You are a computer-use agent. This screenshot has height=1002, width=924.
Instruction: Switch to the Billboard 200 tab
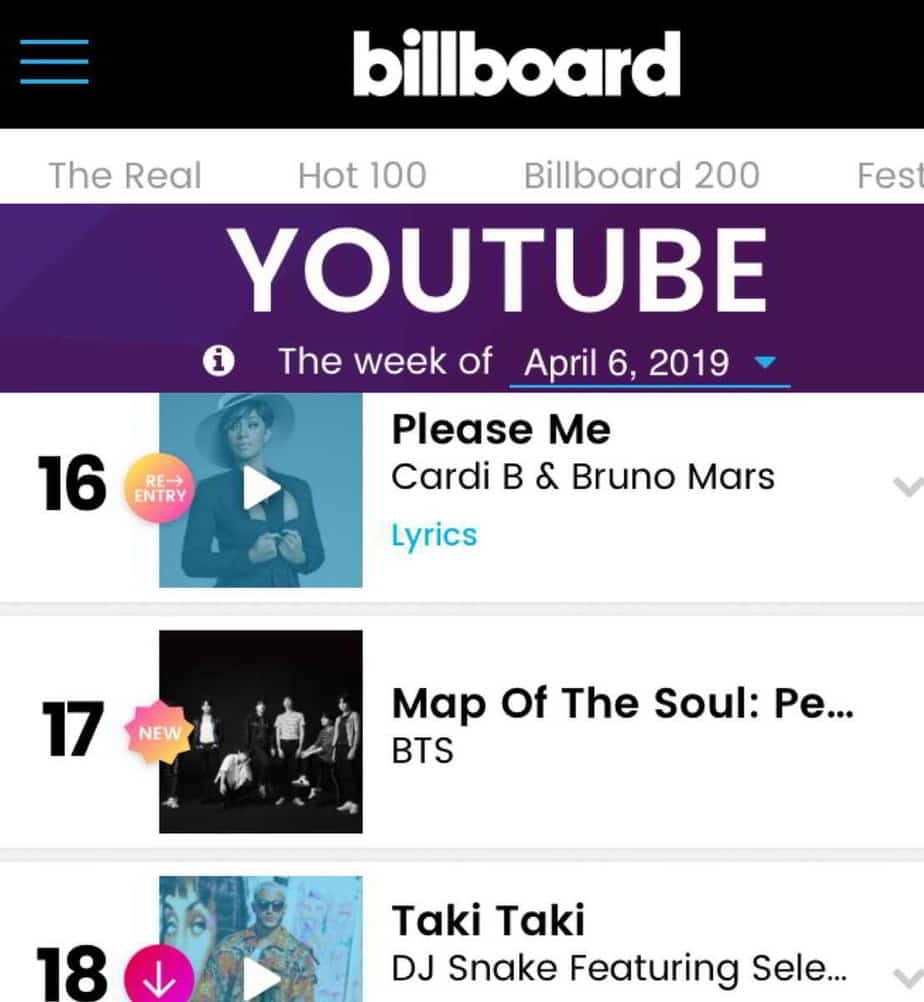tap(641, 176)
